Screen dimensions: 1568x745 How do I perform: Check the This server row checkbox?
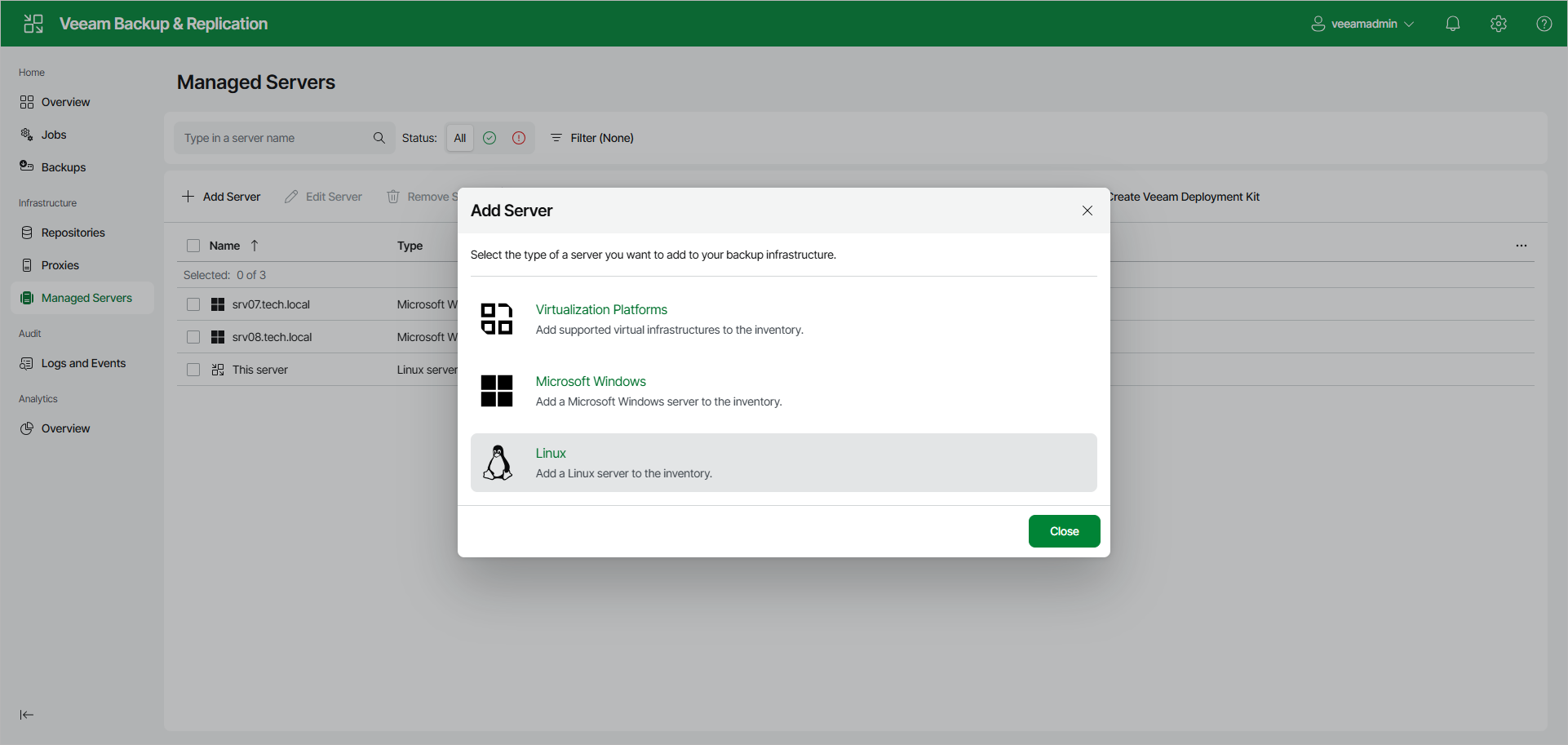coord(193,370)
